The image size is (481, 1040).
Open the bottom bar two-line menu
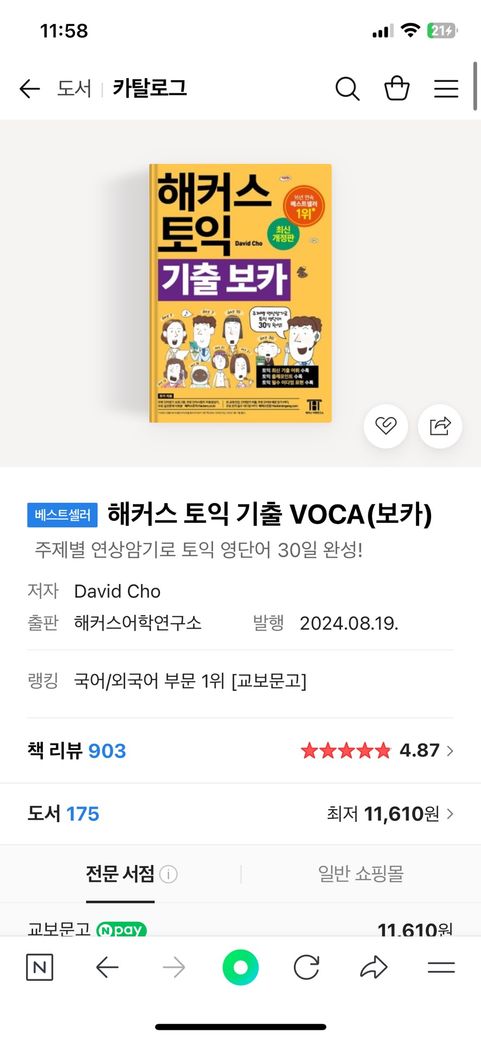pyautogui.click(x=441, y=968)
